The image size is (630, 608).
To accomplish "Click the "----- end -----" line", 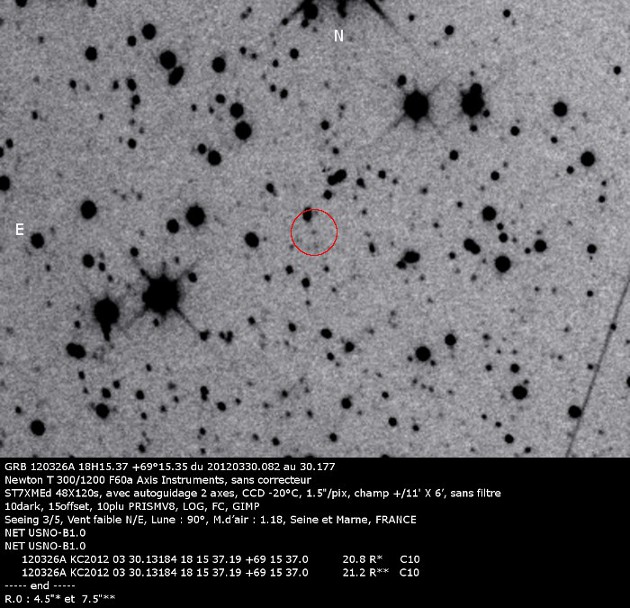I will (x=40, y=585).
